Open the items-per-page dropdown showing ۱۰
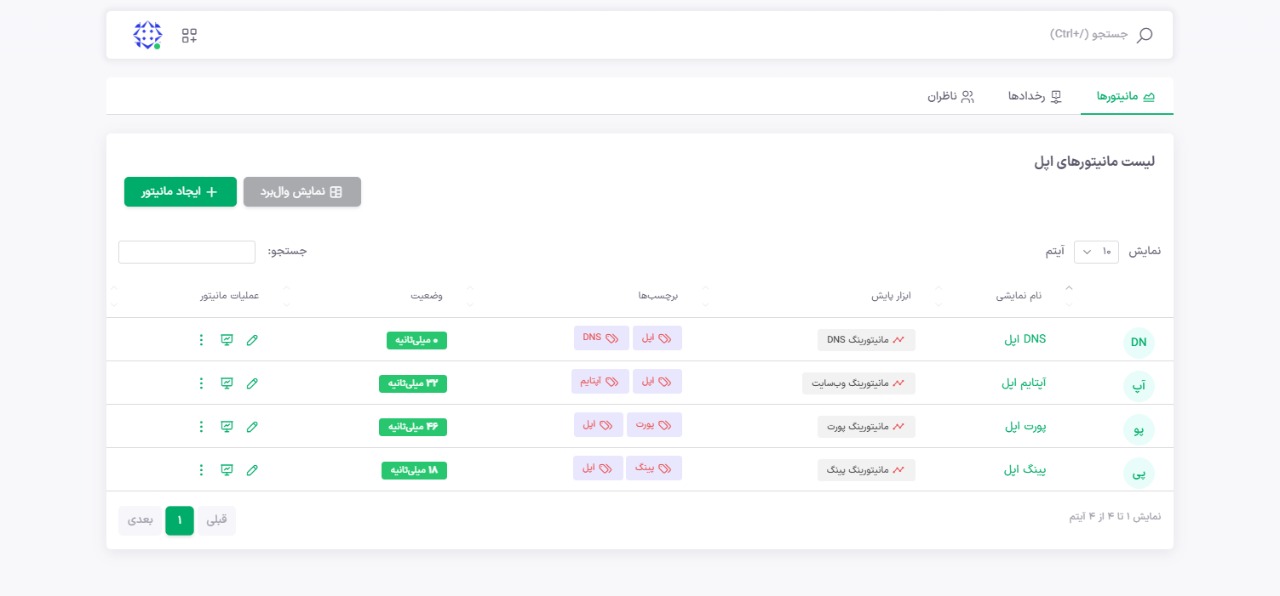Image resolution: width=1280 pixels, height=596 pixels. click(x=1096, y=252)
